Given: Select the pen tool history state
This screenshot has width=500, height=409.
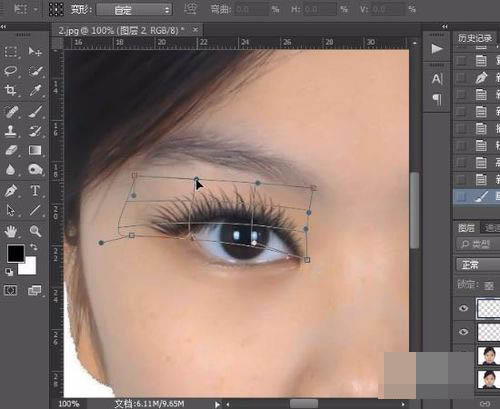Looking at the screenshot, I should click(476, 77).
